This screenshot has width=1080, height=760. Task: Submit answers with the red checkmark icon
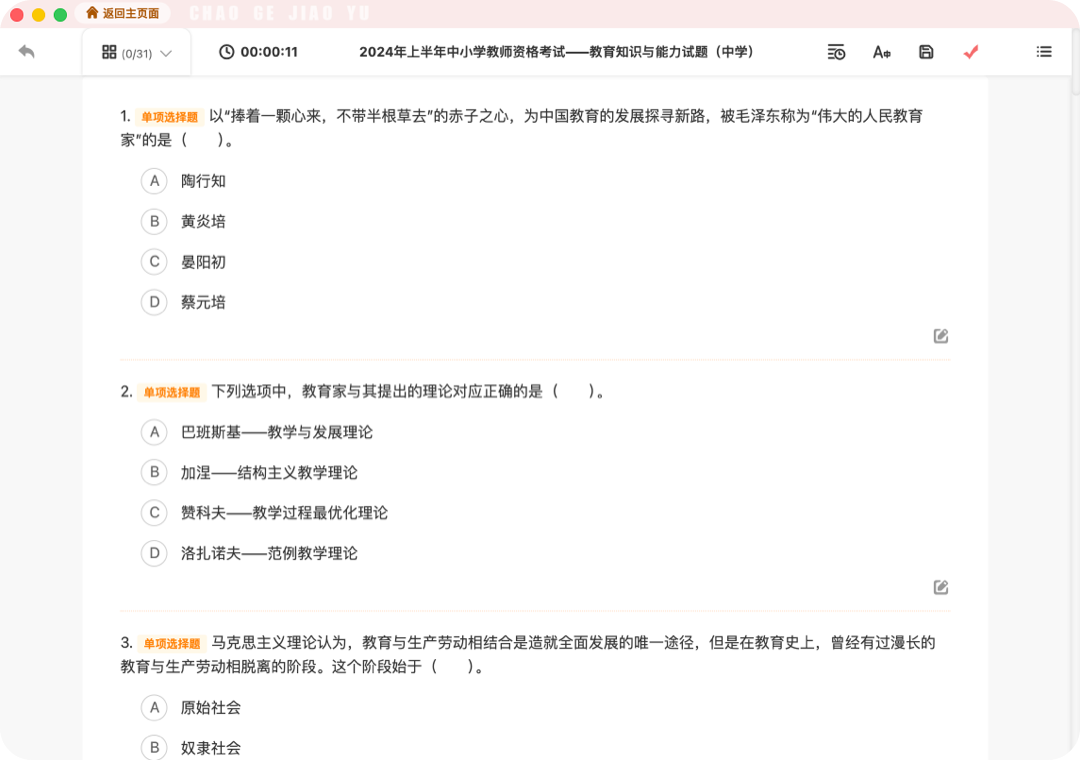(x=971, y=52)
